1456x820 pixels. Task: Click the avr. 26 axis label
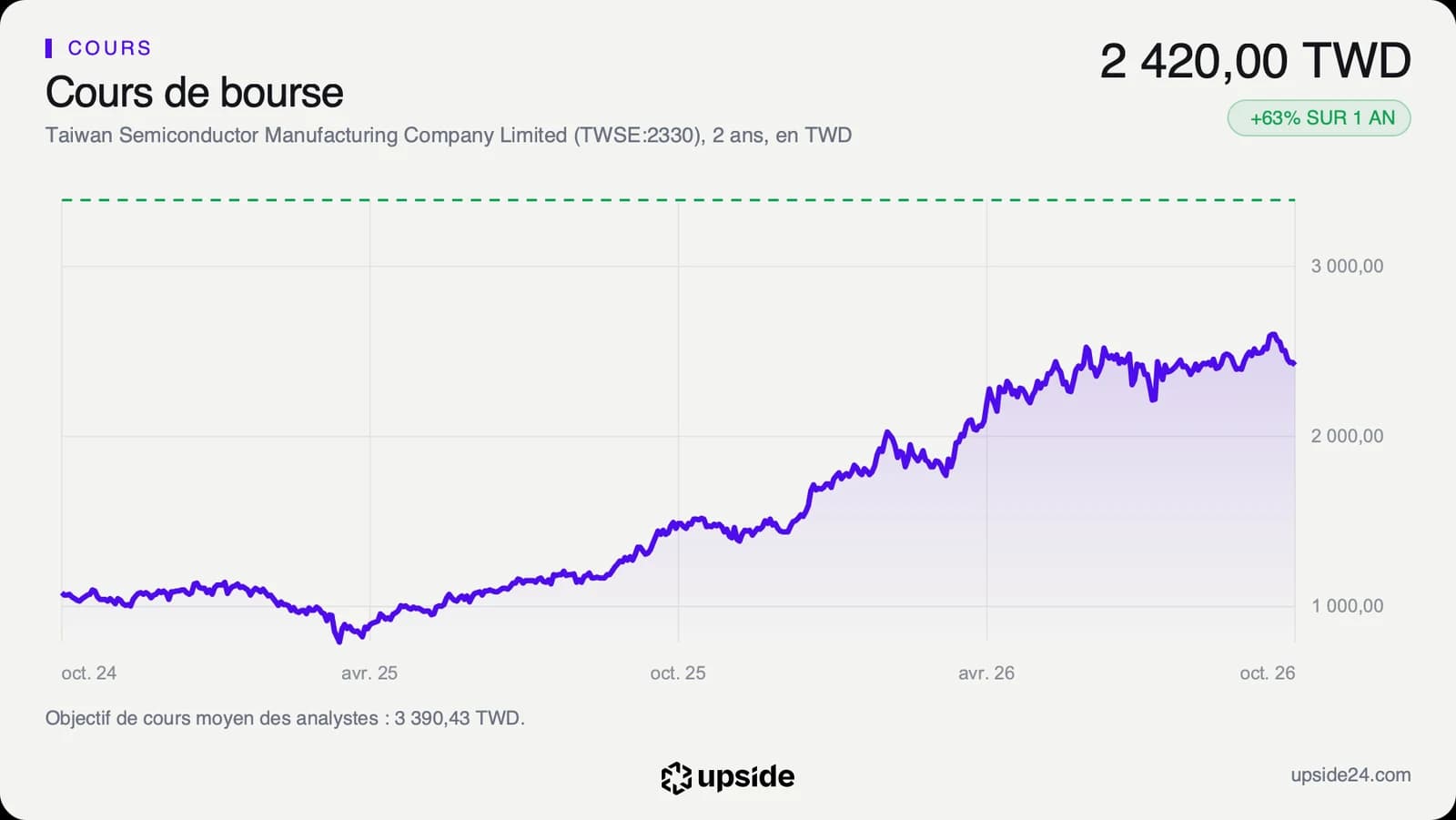[986, 673]
